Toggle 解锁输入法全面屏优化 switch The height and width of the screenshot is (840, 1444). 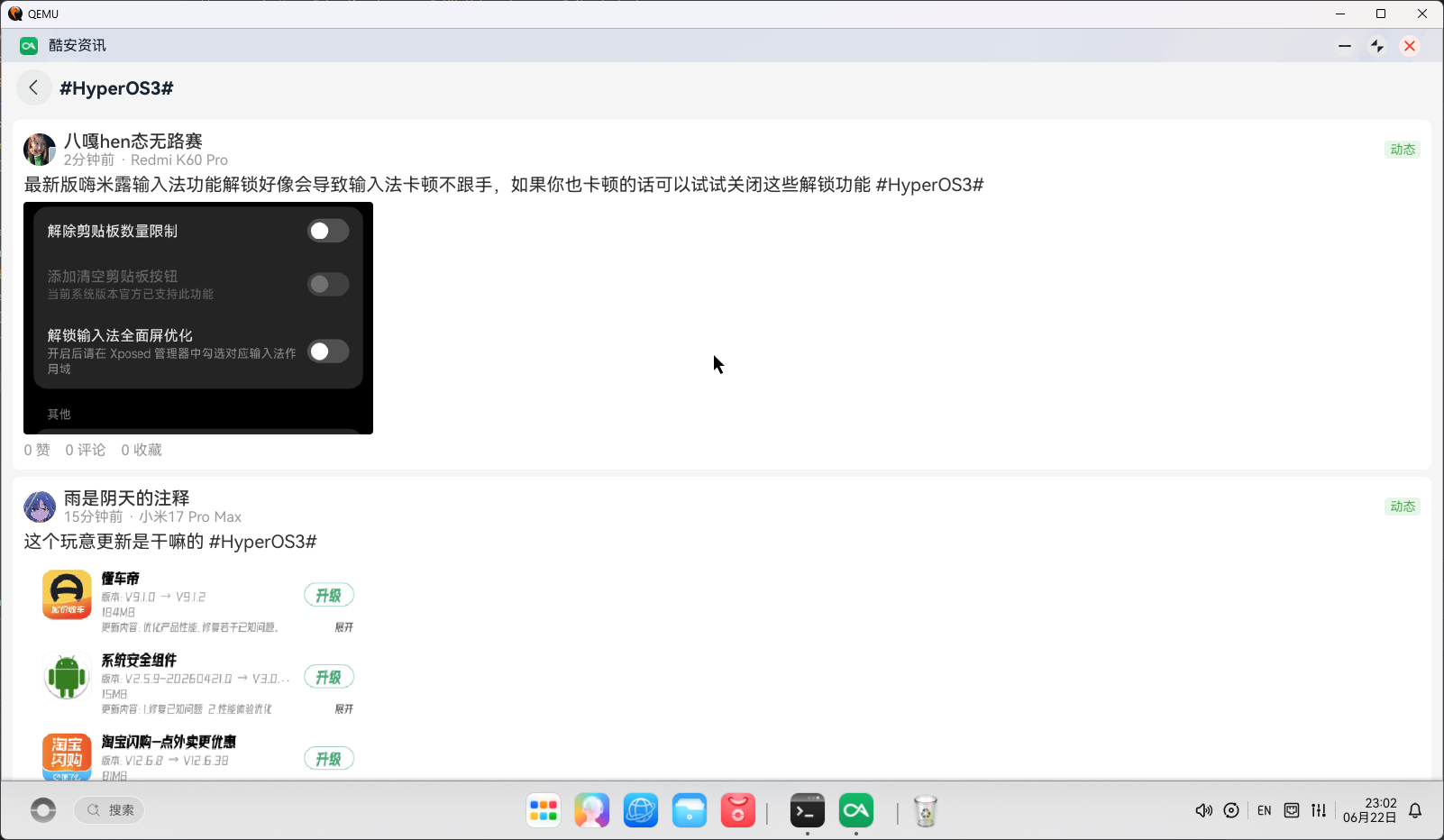click(328, 352)
